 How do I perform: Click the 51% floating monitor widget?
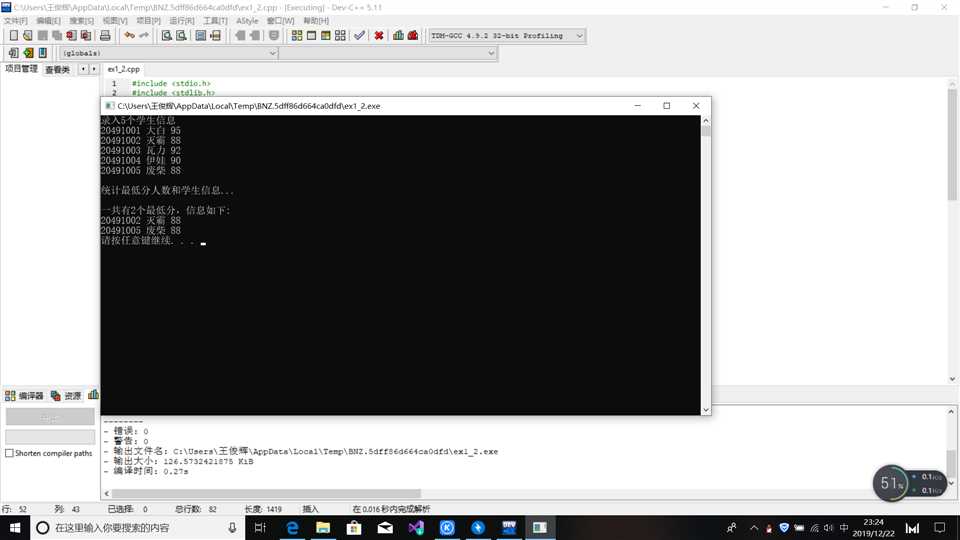click(890, 483)
